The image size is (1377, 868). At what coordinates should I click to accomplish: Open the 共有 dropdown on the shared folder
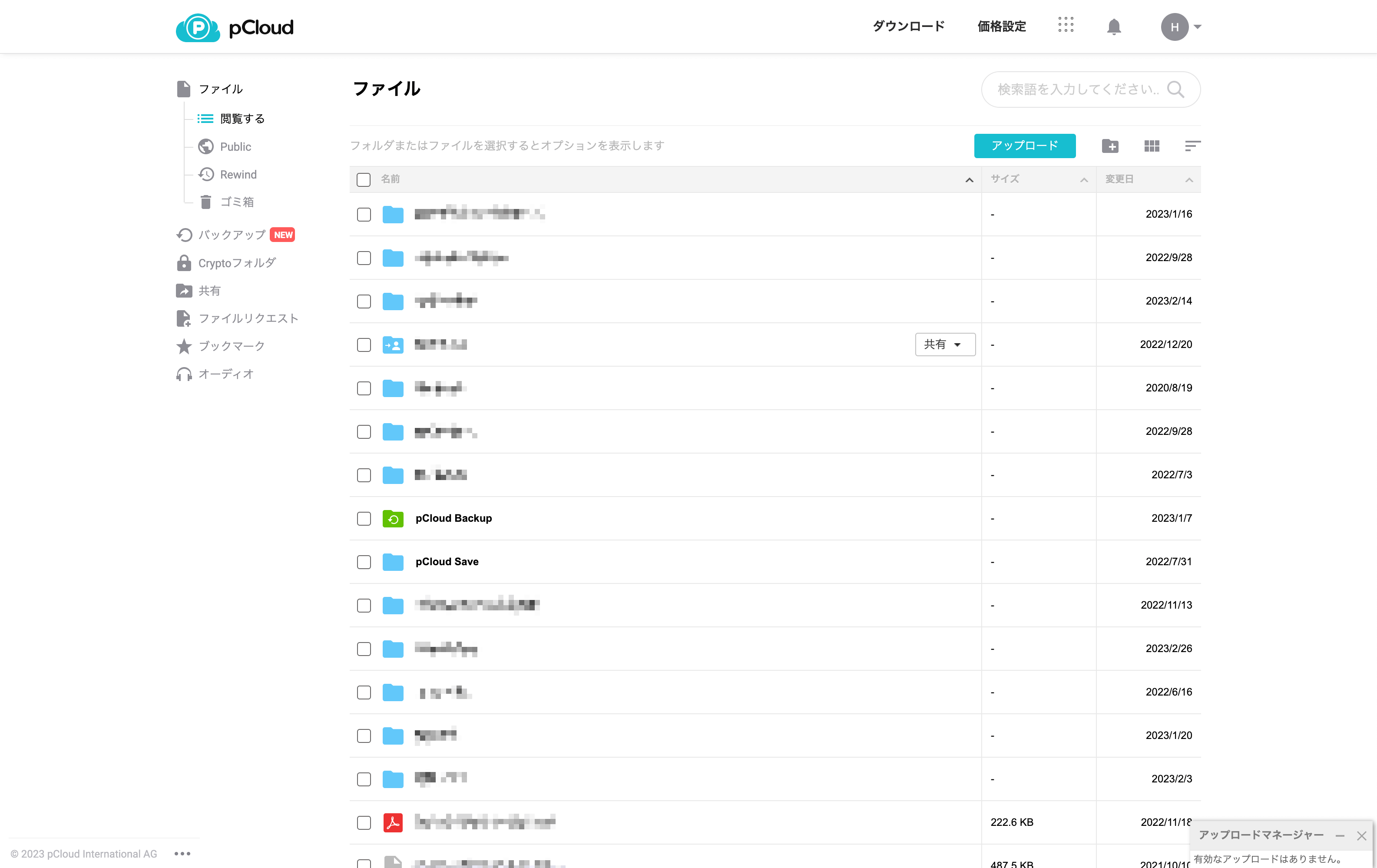click(x=945, y=344)
